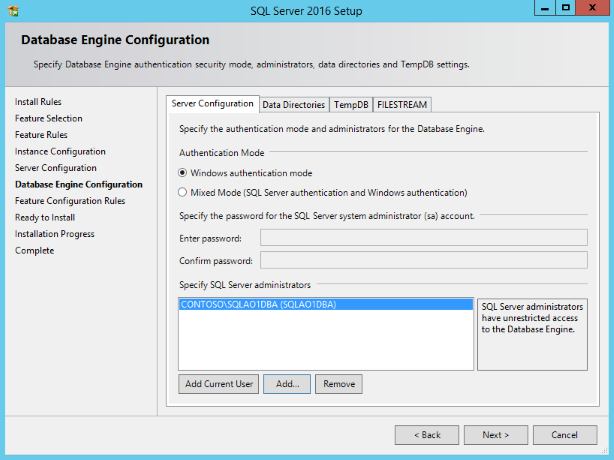Maximize the setup window
Screen dimensions: 614x460
pos(565,8)
